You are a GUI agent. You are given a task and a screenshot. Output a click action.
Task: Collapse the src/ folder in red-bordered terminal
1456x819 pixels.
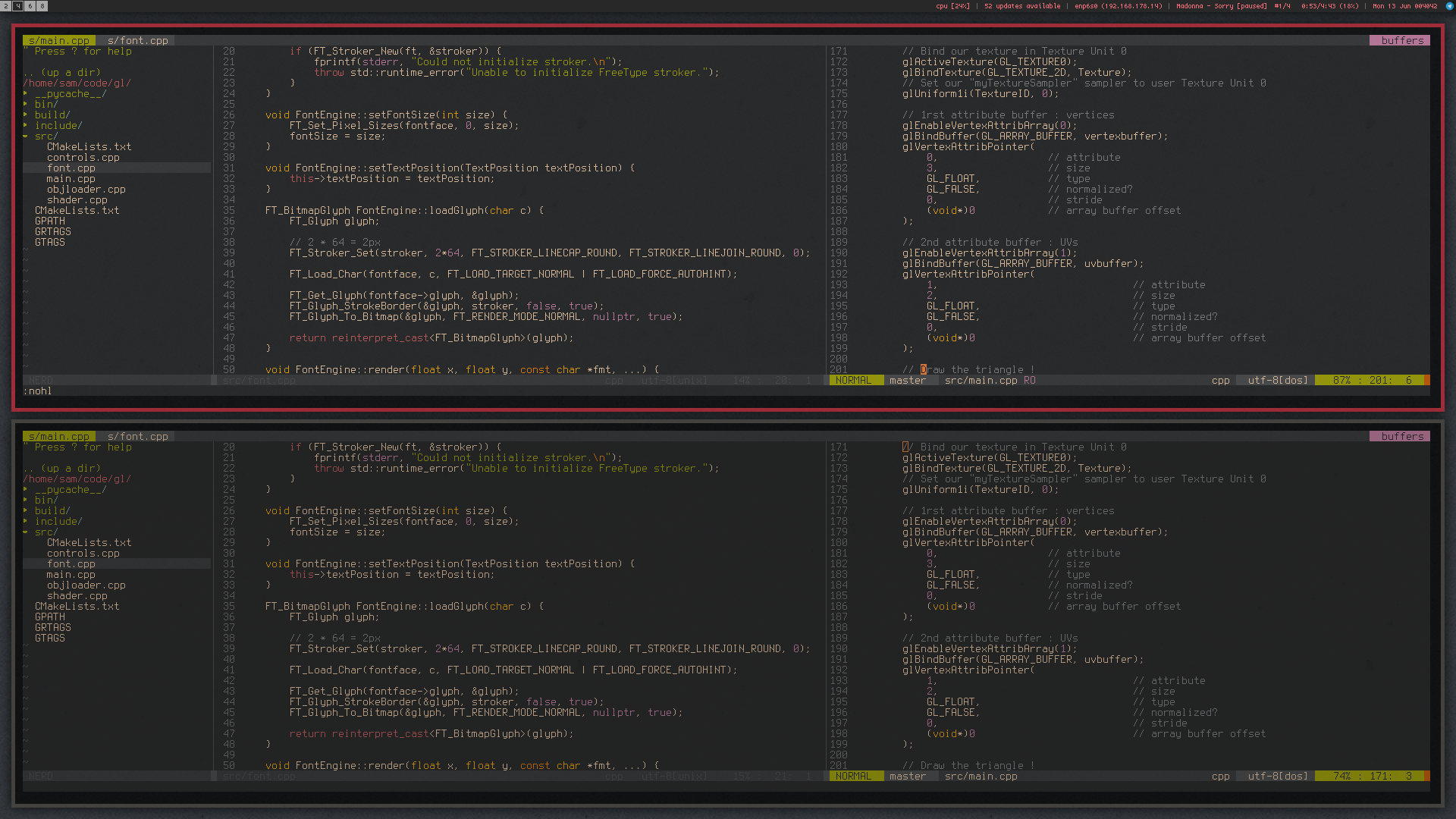45,136
